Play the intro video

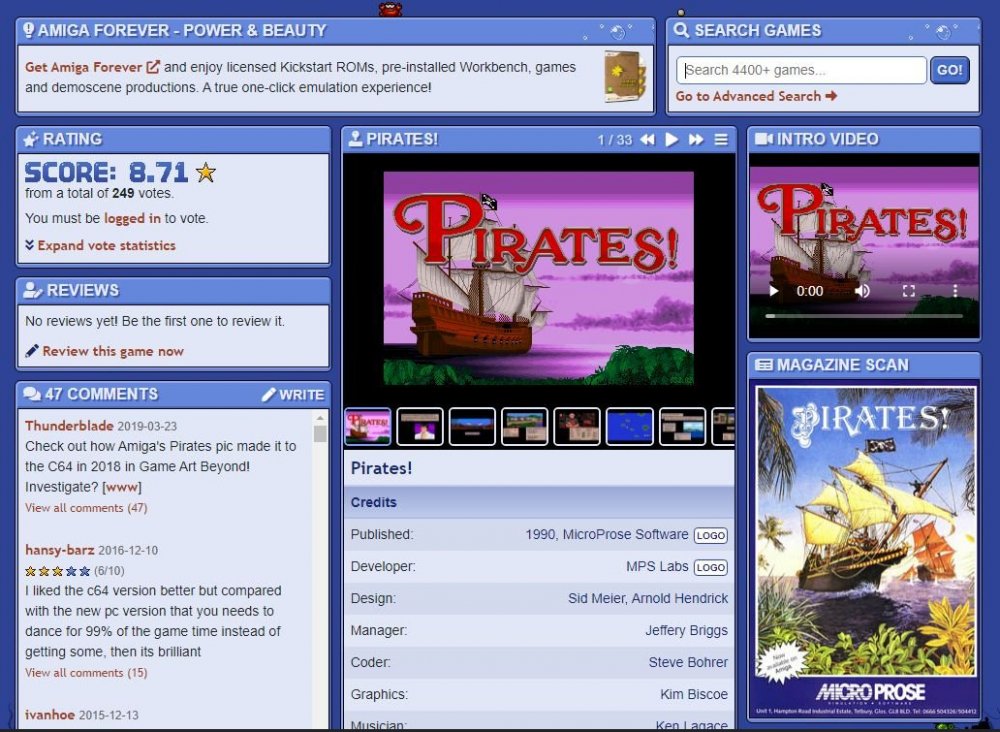point(773,291)
